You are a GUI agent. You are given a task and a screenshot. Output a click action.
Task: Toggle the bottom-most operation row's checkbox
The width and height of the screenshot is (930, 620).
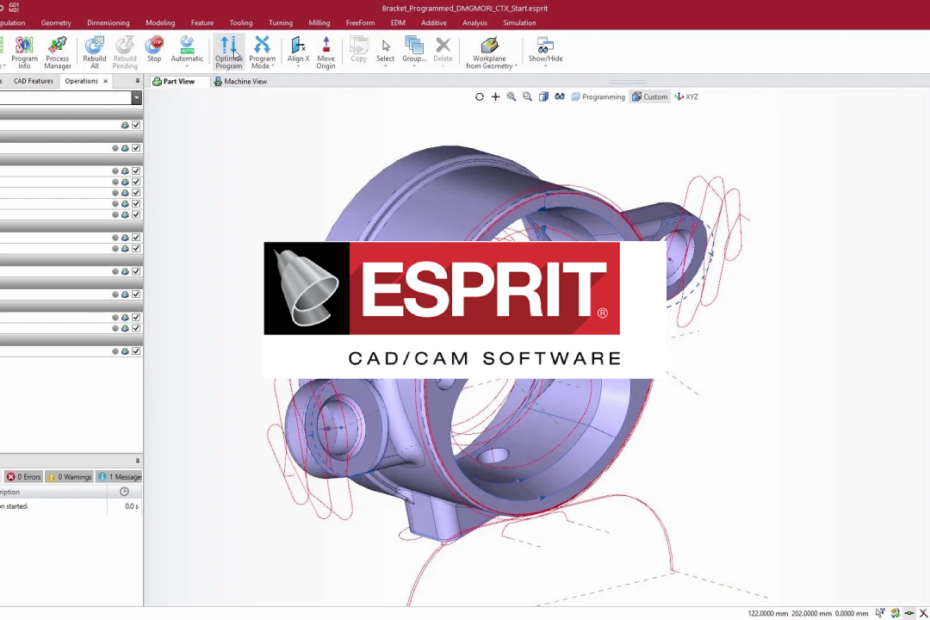[136, 351]
